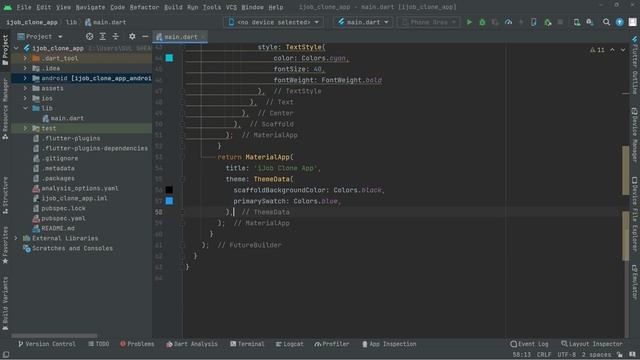Open Profiler tool window

click(x=332, y=344)
